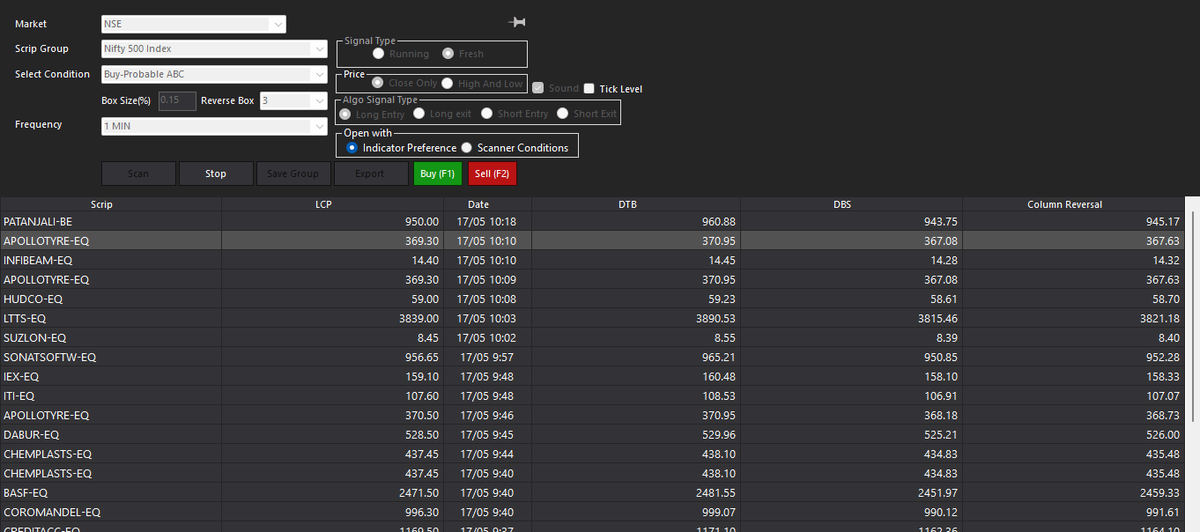Click DBS value 106.91 for ITI-EQ
Viewport: 1200px width, 532px height.
pos(941,395)
